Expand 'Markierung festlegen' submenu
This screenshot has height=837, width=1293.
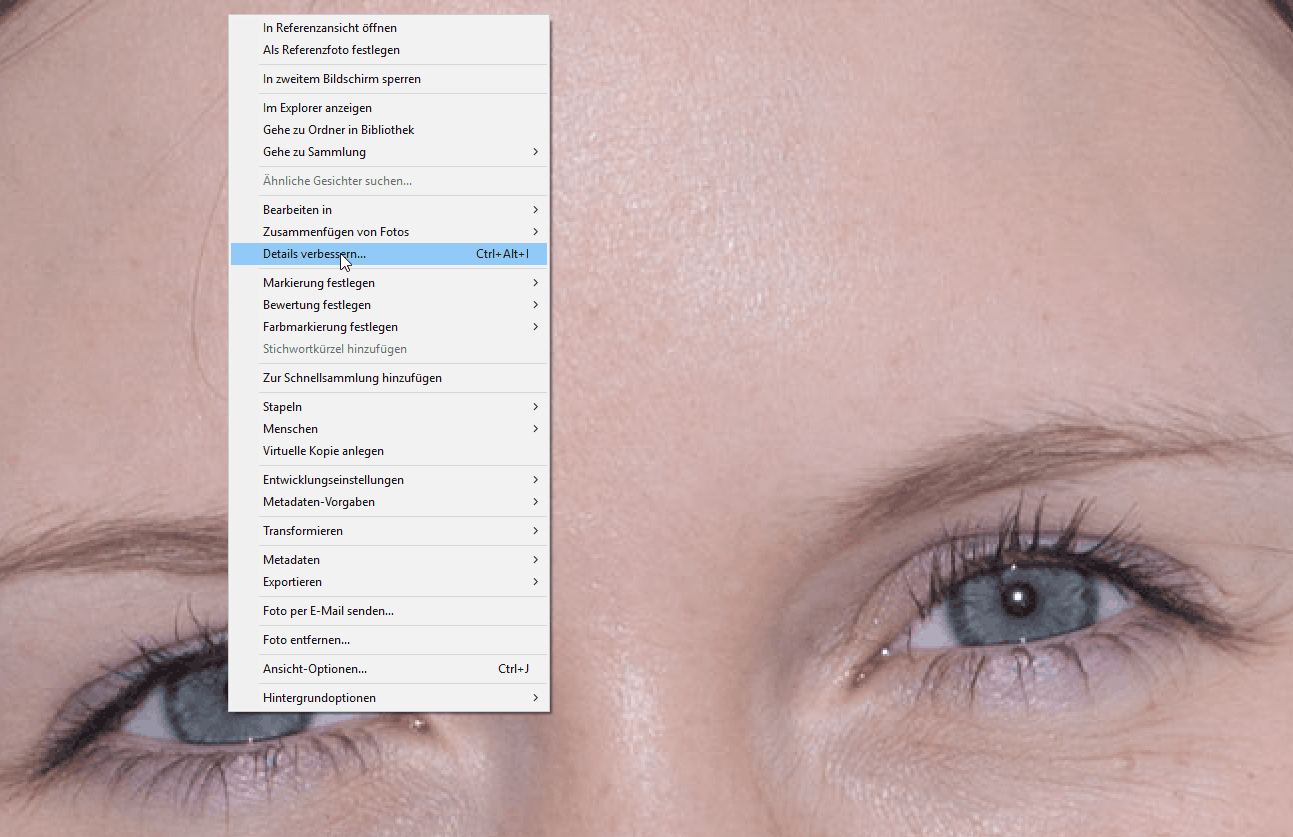click(319, 283)
